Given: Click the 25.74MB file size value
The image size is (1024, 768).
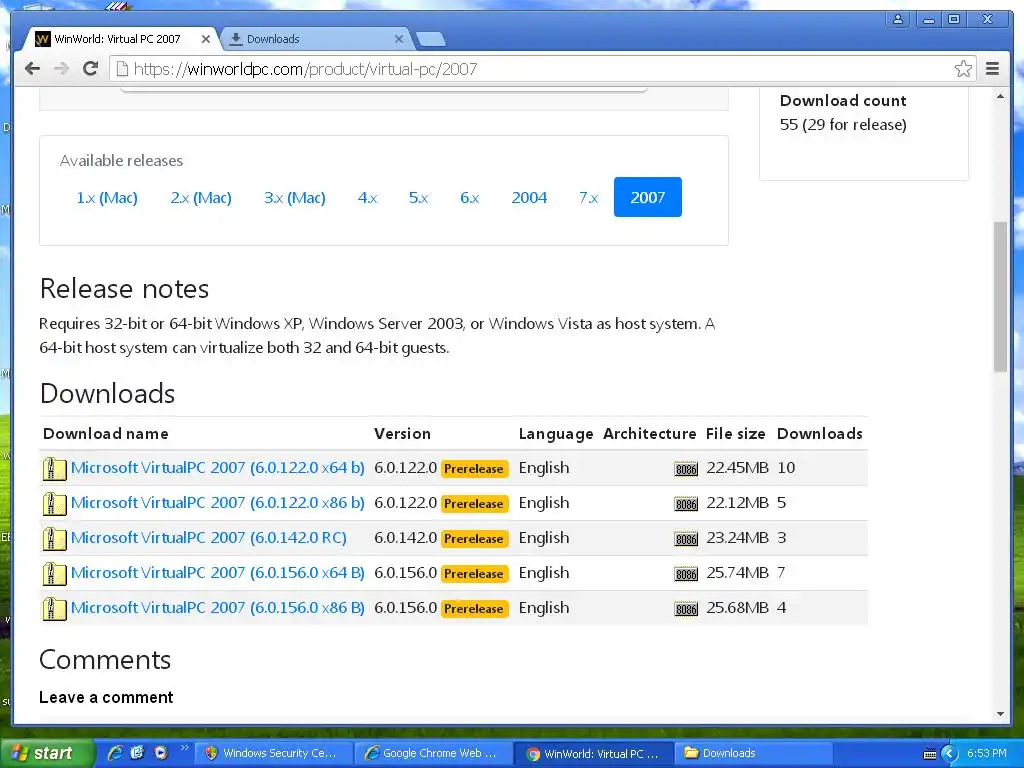Looking at the screenshot, I should (737, 573).
